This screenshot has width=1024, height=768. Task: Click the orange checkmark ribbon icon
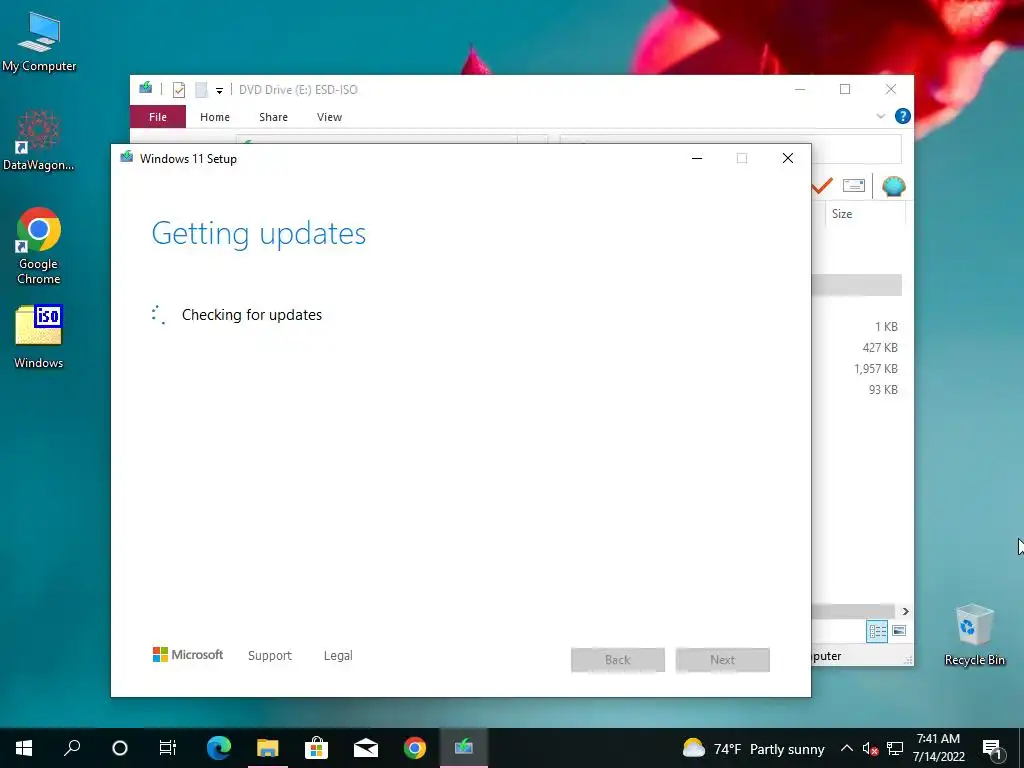click(822, 186)
